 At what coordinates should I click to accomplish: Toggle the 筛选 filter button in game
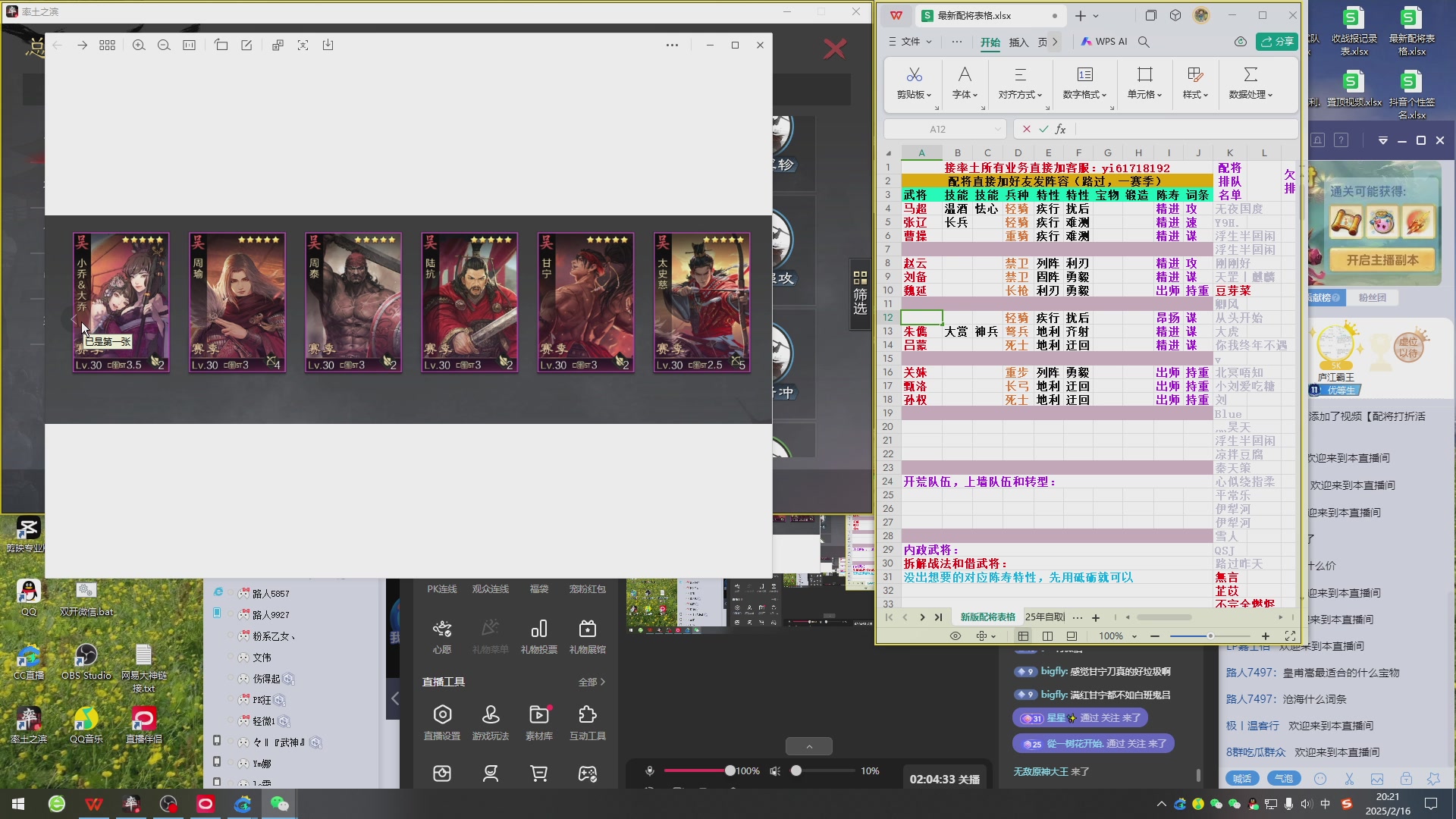[860, 293]
